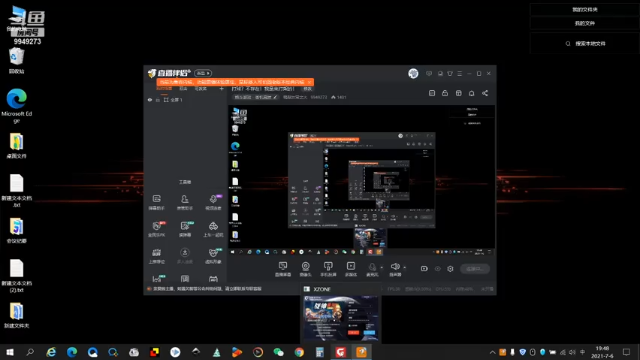Image resolution: width=640 pixels, height=360 pixels.
Task: Open the phone screen casting source
Action: [x=328, y=269]
